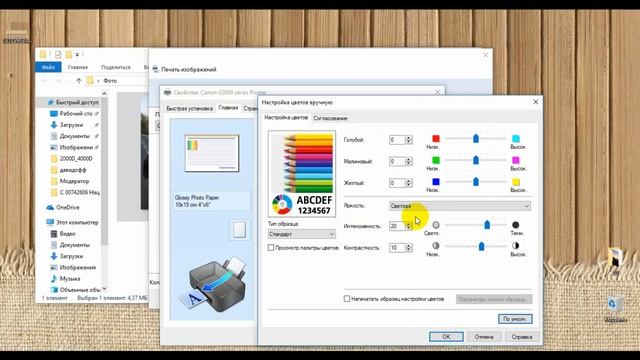640x360 pixels.
Task: Click the Glossy Photo Paper media label
Action: point(211,201)
